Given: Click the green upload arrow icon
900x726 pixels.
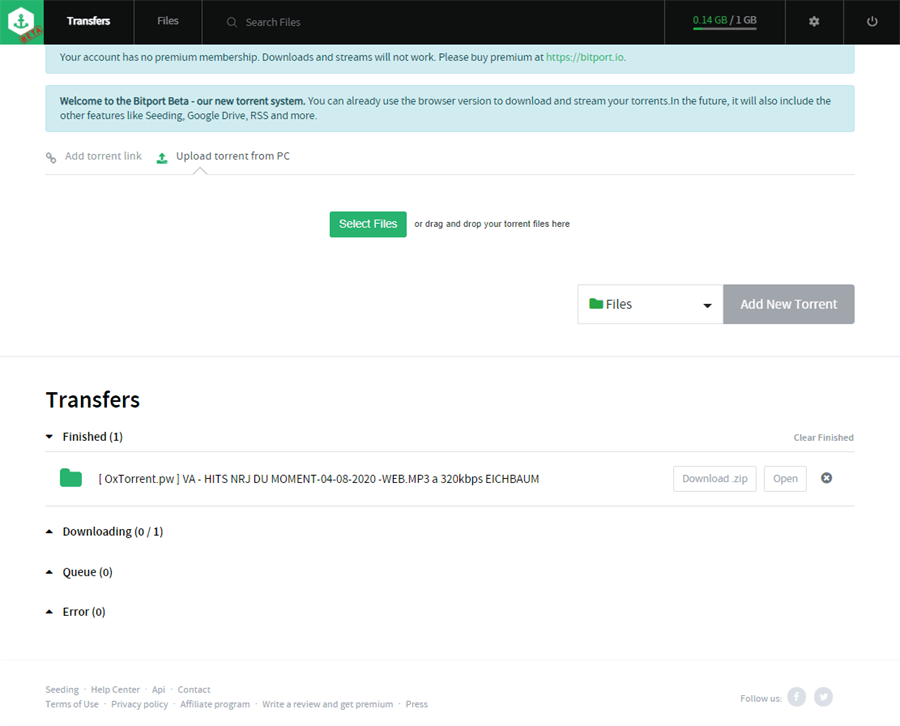Looking at the screenshot, I should coord(162,158).
